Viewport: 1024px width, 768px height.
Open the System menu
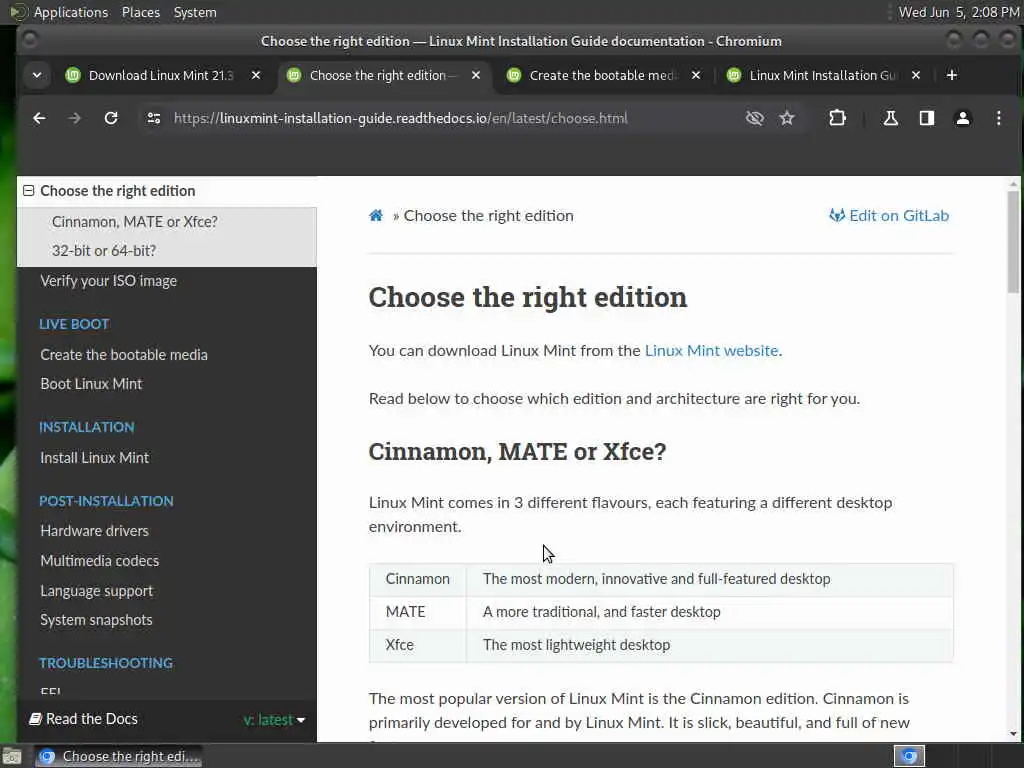tap(195, 12)
